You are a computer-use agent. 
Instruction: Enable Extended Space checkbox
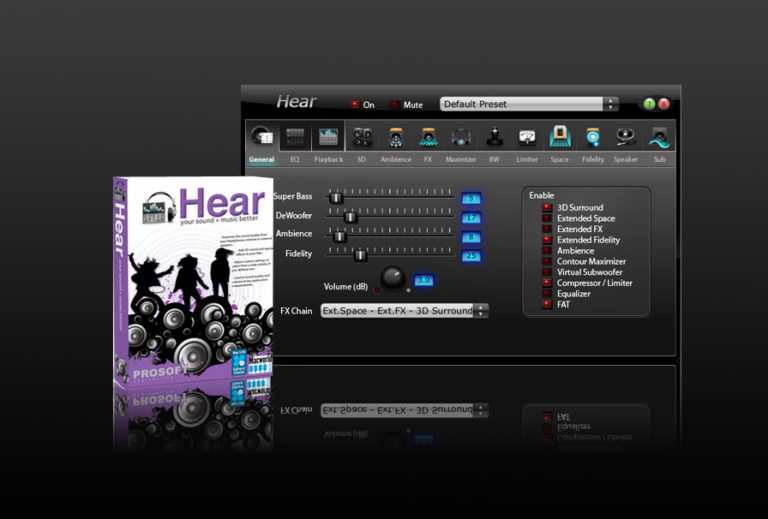[547, 218]
